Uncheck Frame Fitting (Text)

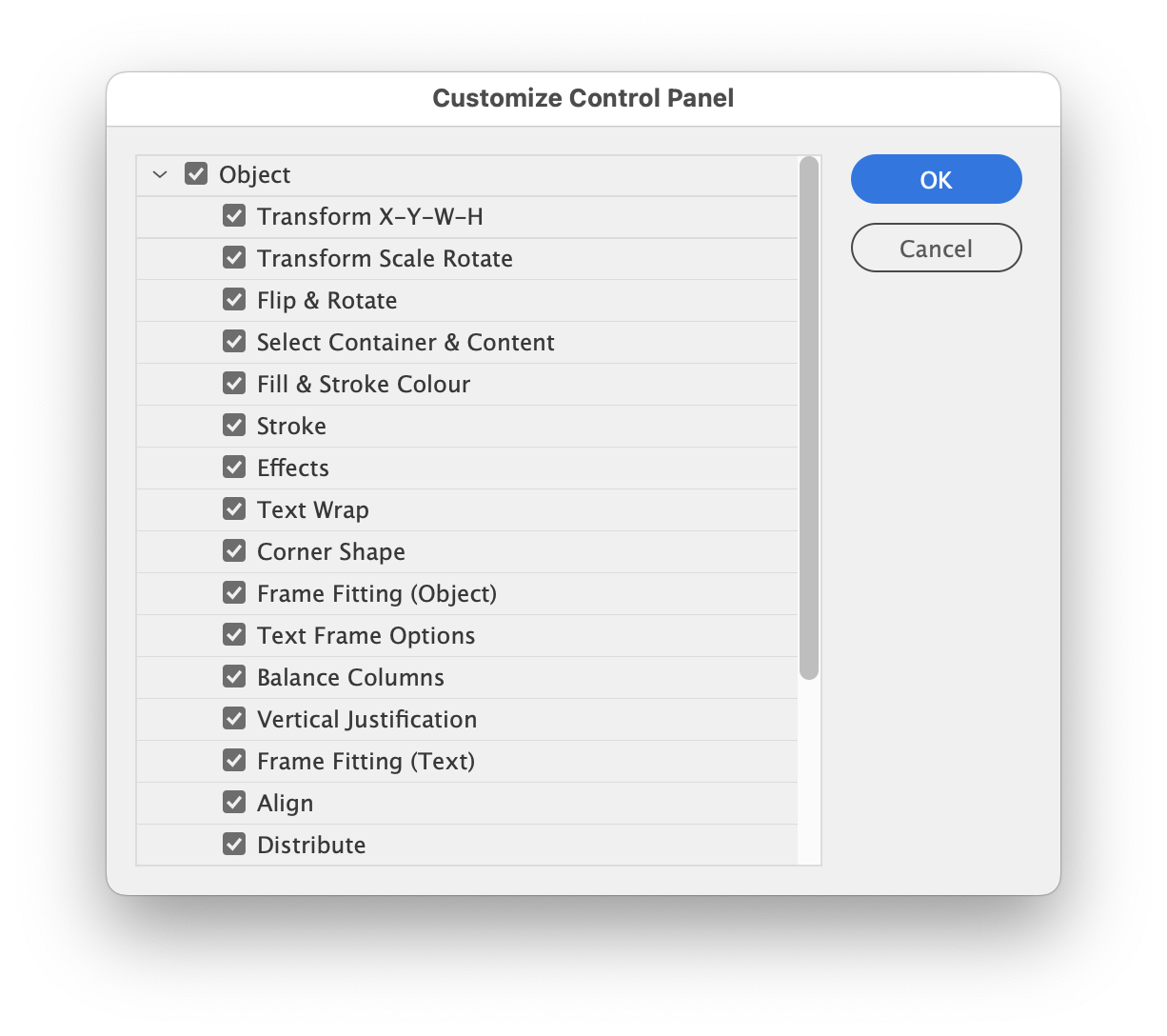tap(234, 760)
